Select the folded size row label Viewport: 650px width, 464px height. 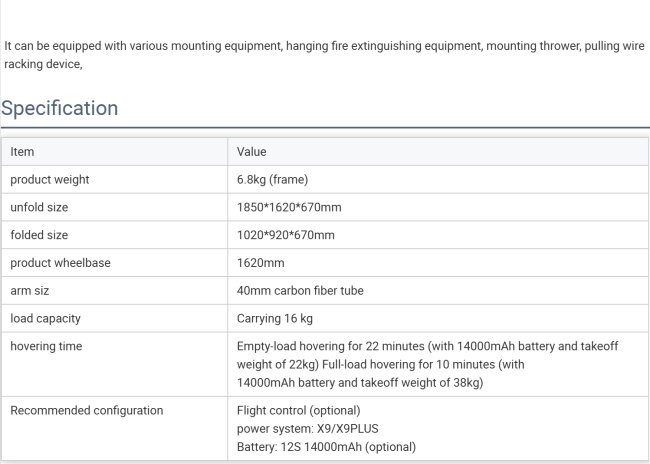pyautogui.click(x=39, y=235)
